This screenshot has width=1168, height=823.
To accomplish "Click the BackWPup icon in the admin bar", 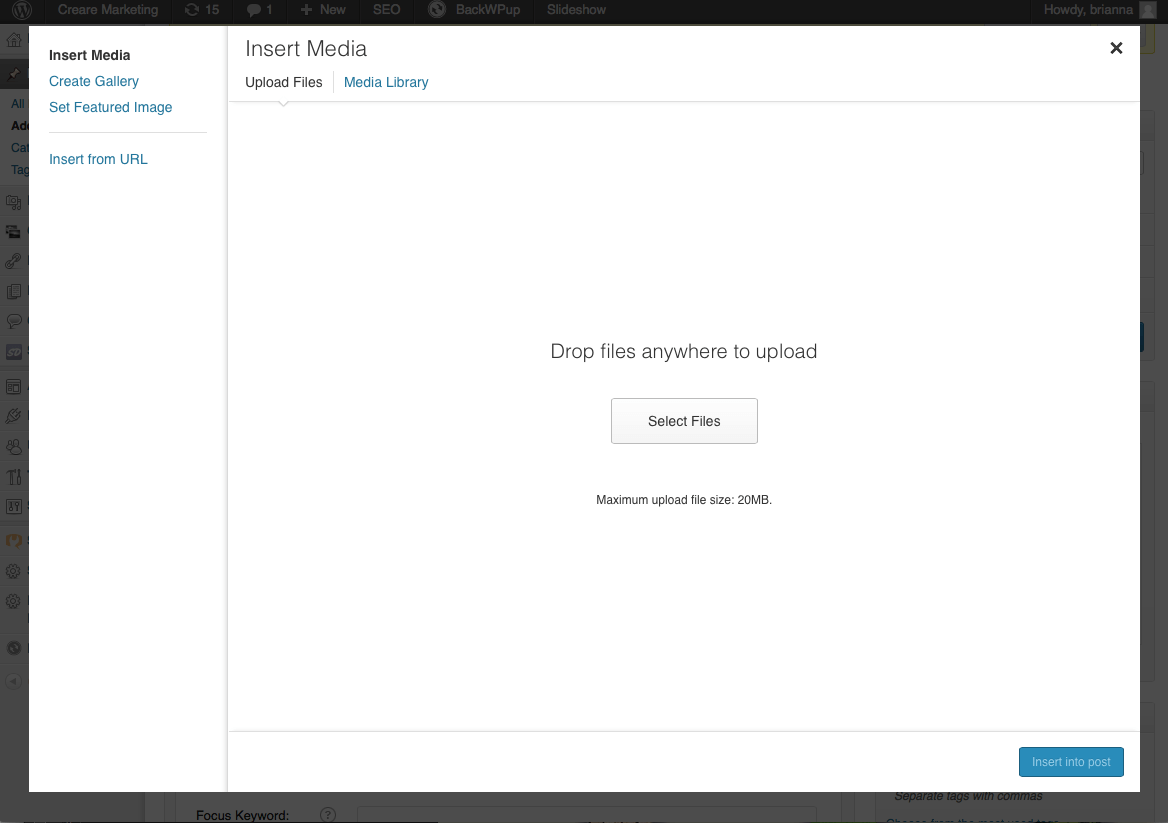I will 436,11.
